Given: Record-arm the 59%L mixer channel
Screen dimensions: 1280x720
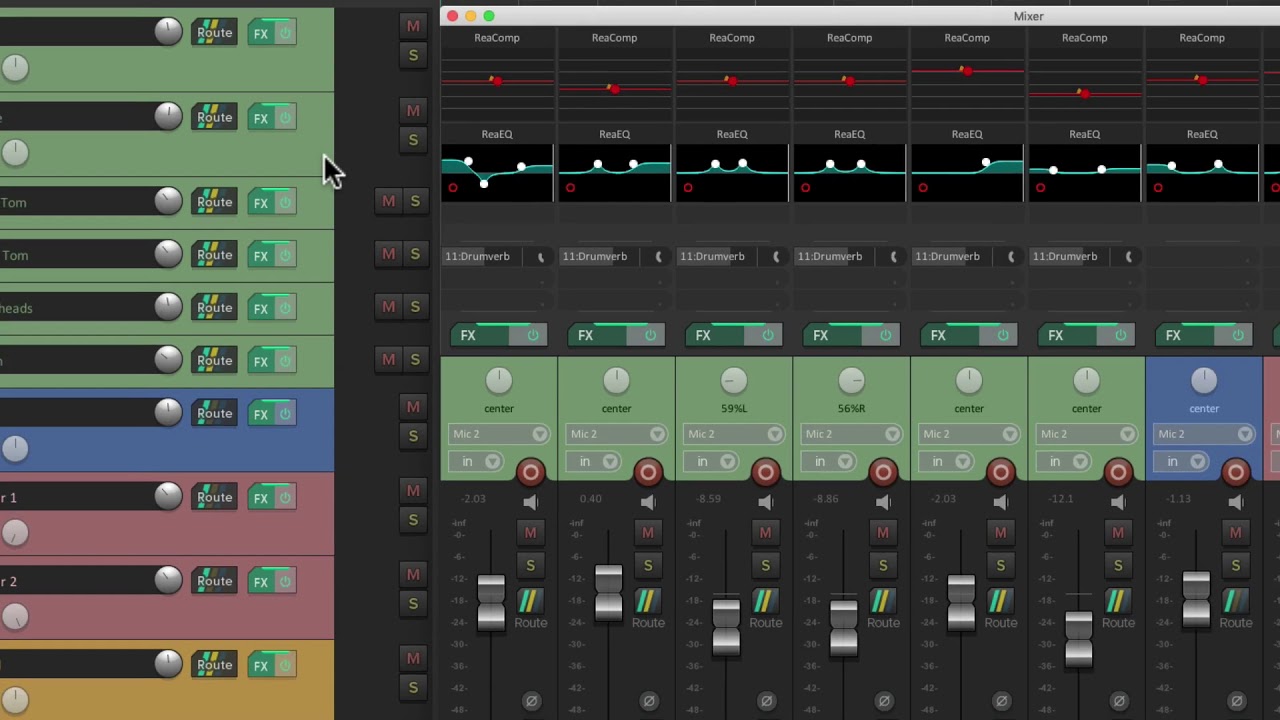Looking at the screenshot, I should point(765,472).
